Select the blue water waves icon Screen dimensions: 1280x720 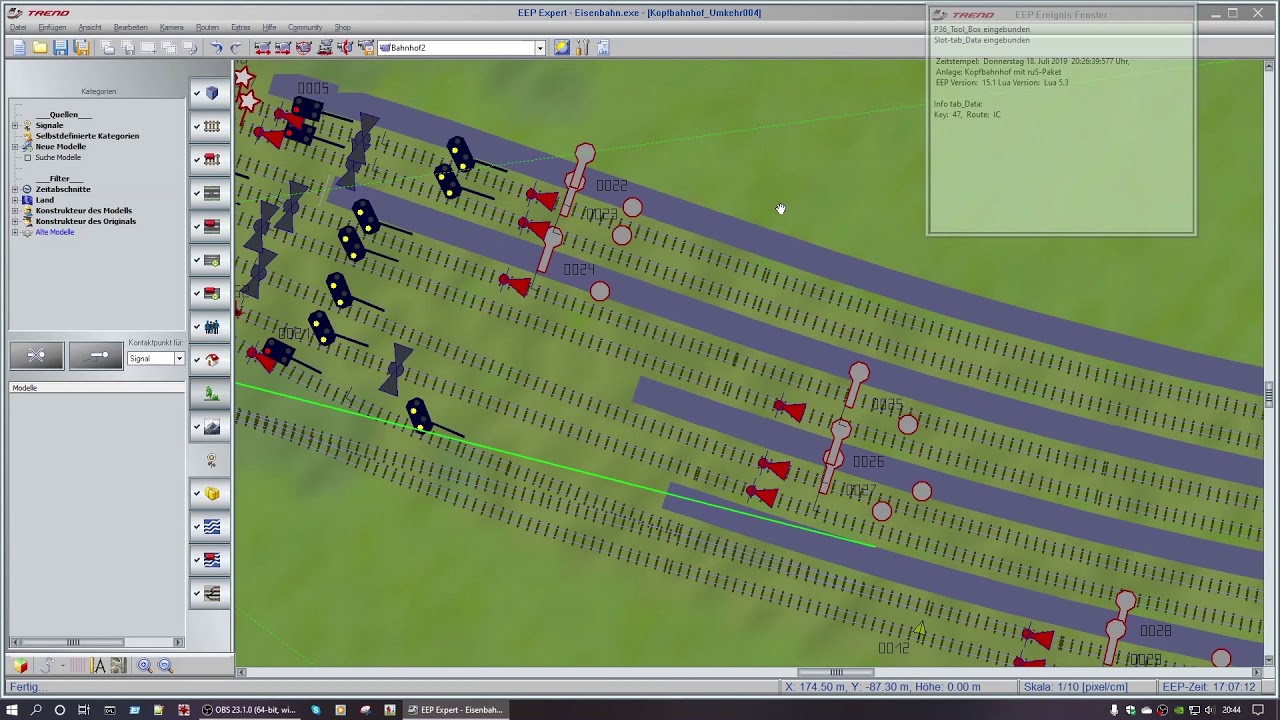tap(212, 527)
